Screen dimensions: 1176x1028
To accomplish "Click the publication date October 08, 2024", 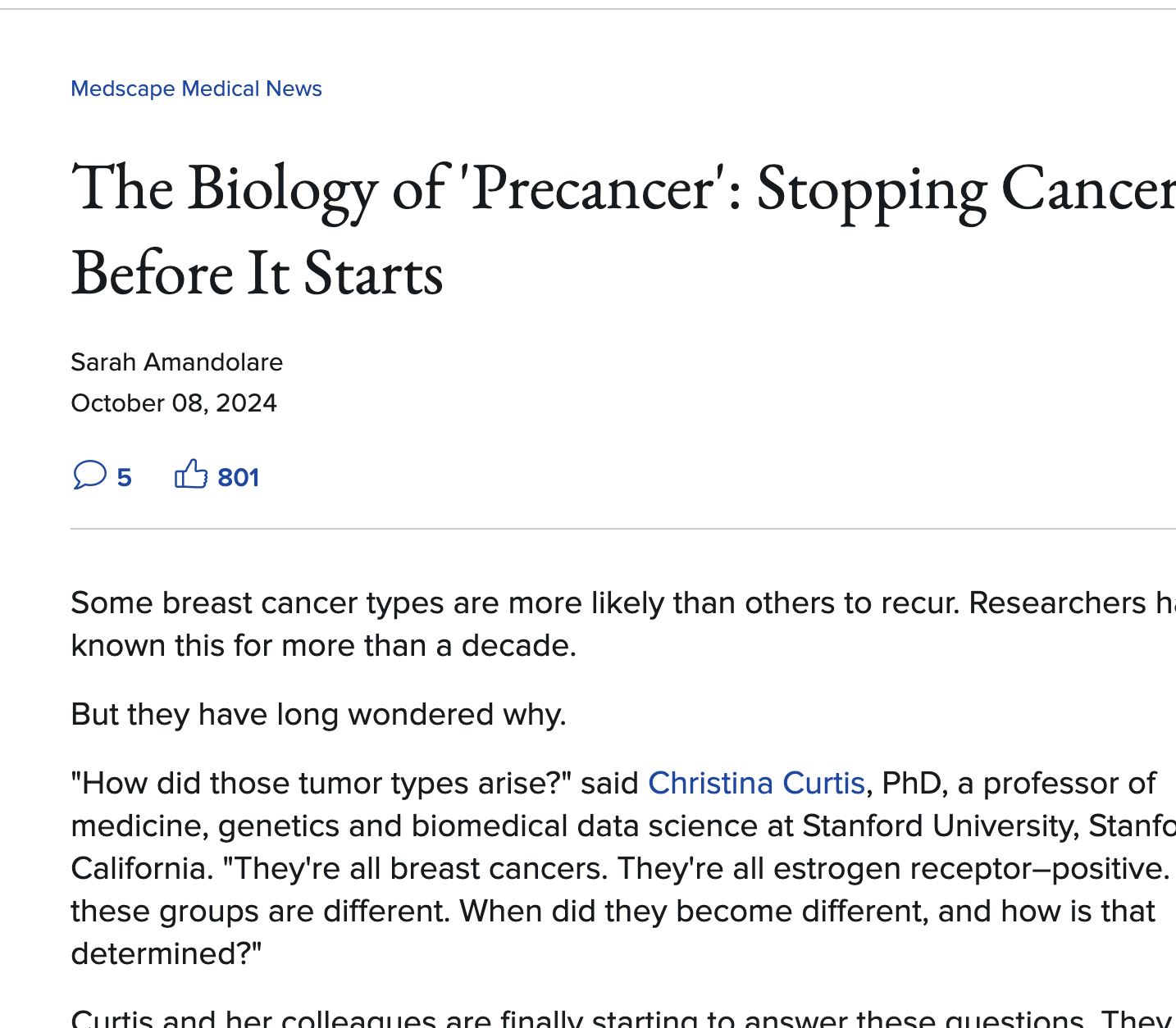I will 174,403.
